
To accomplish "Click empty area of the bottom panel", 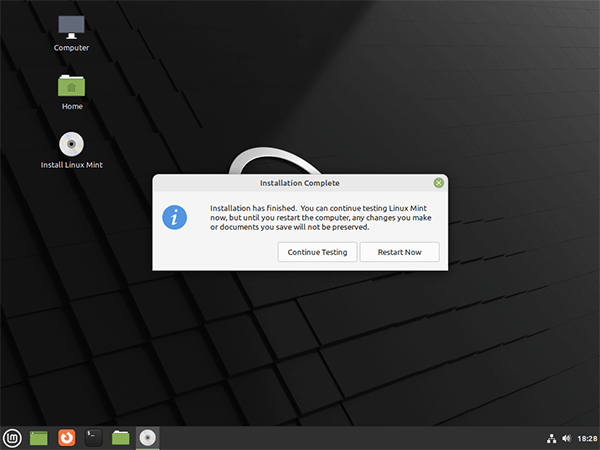I will (350, 438).
